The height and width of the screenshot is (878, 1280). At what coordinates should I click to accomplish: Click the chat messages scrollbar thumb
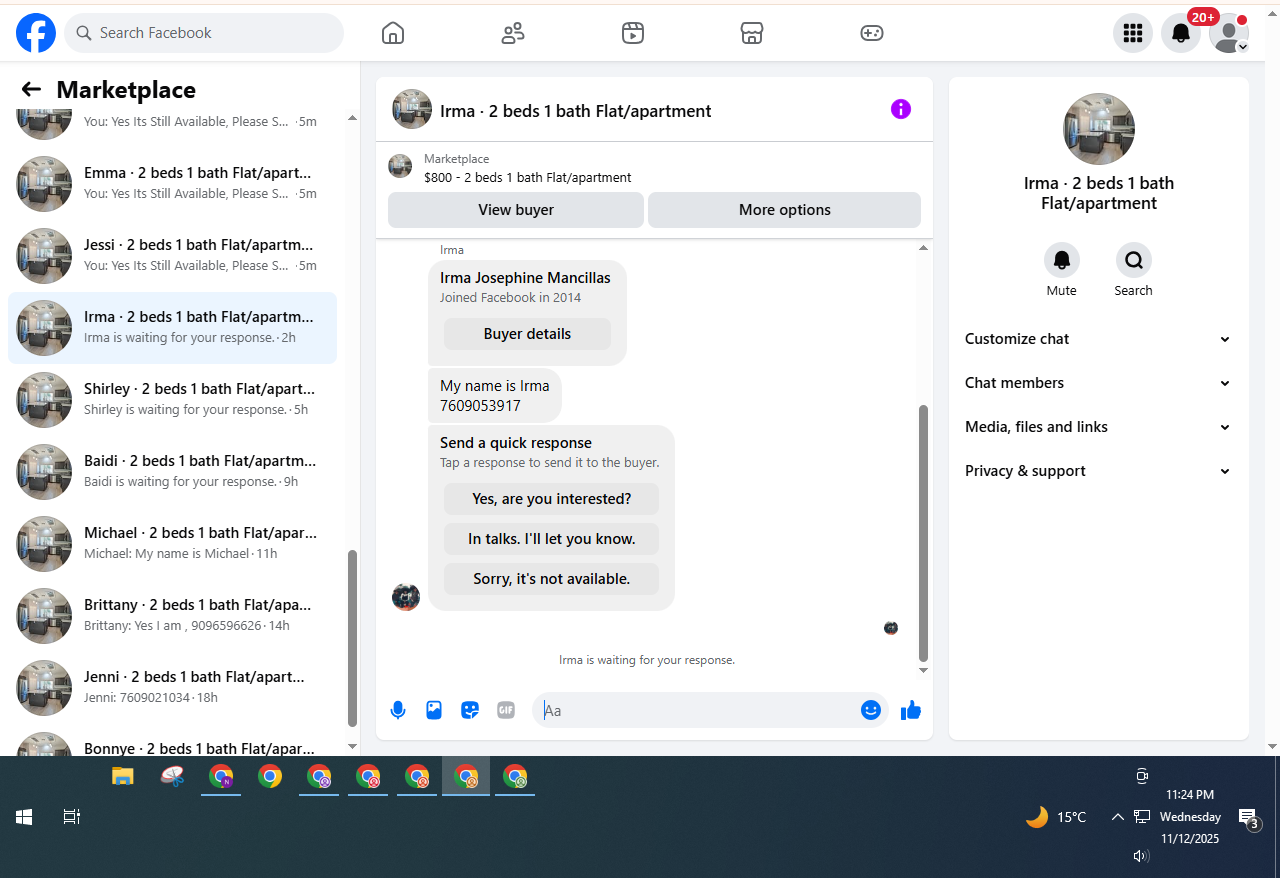(x=924, y=533)
